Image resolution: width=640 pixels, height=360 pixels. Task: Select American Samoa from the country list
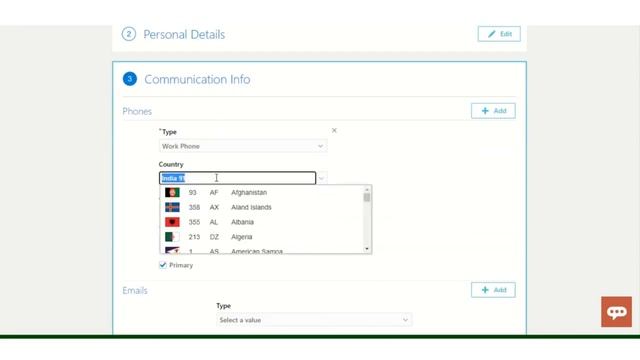261,250
